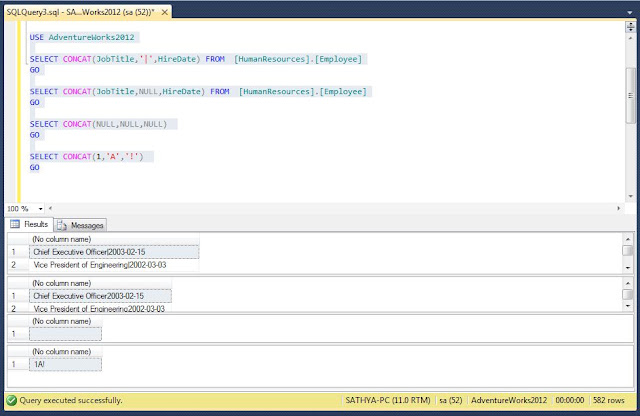Switch to the Results tab
Screen dimensions: 640x416
[29, 224]
